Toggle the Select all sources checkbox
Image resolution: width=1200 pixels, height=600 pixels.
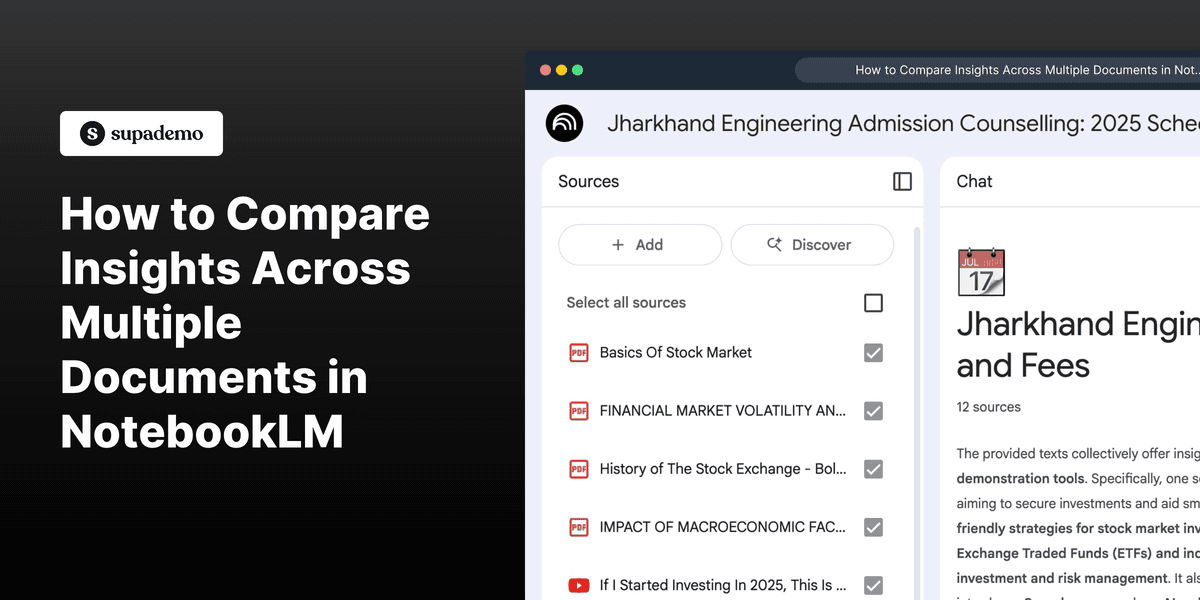[x=873, y=302]
